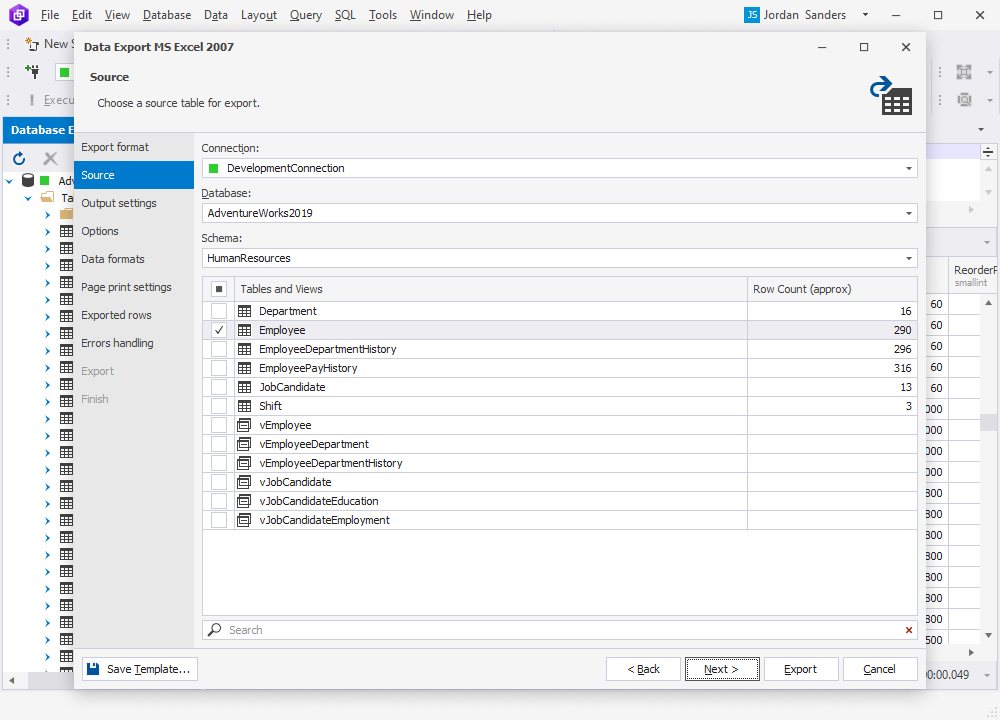The width and height of the screenshot is (1000, 720).
Task: Uncheck the Employee table checkbox
Action: click(x=219, y=330)
